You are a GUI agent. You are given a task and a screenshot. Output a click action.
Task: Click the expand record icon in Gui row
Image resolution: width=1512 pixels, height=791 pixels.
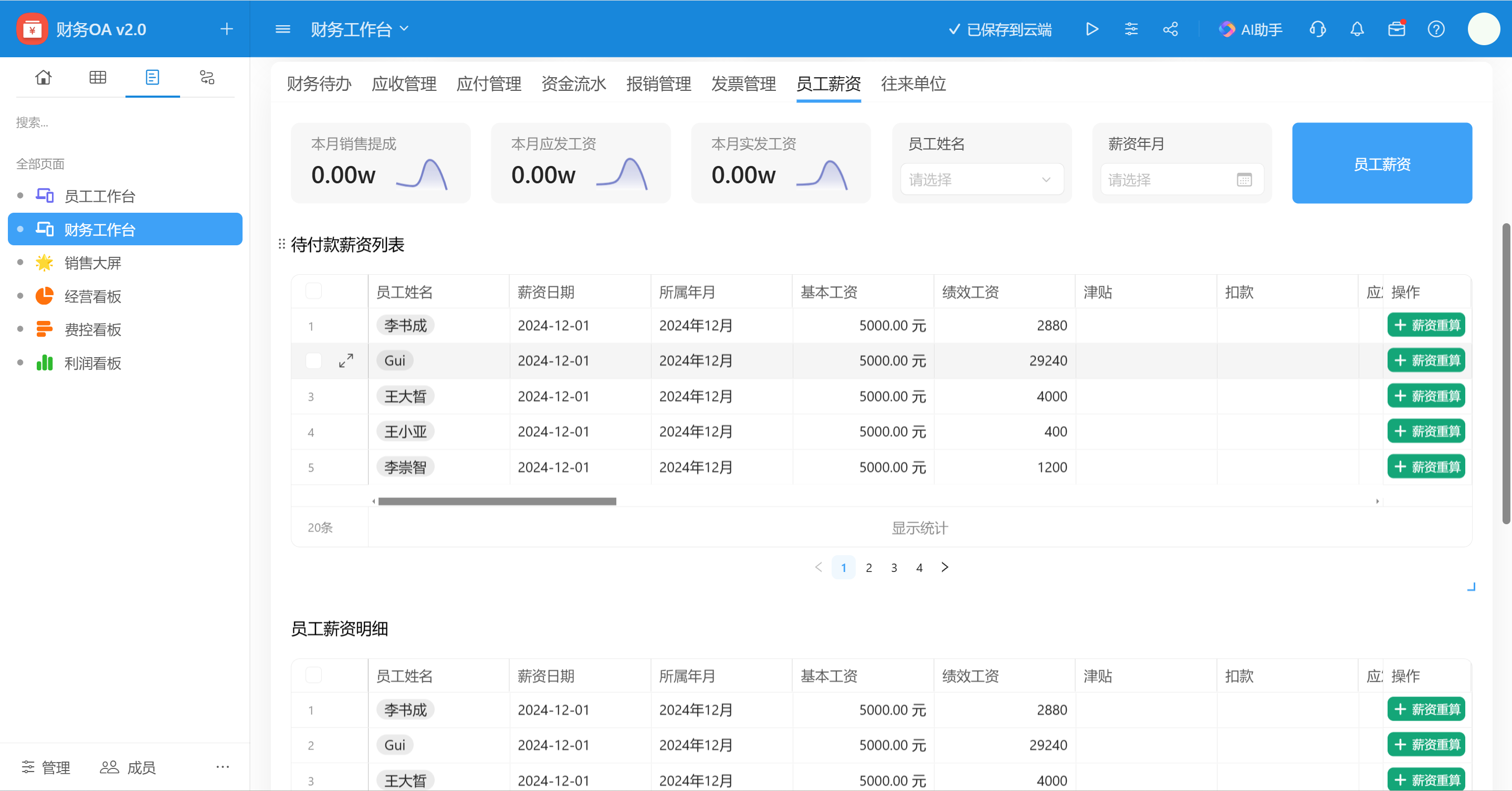346,360
